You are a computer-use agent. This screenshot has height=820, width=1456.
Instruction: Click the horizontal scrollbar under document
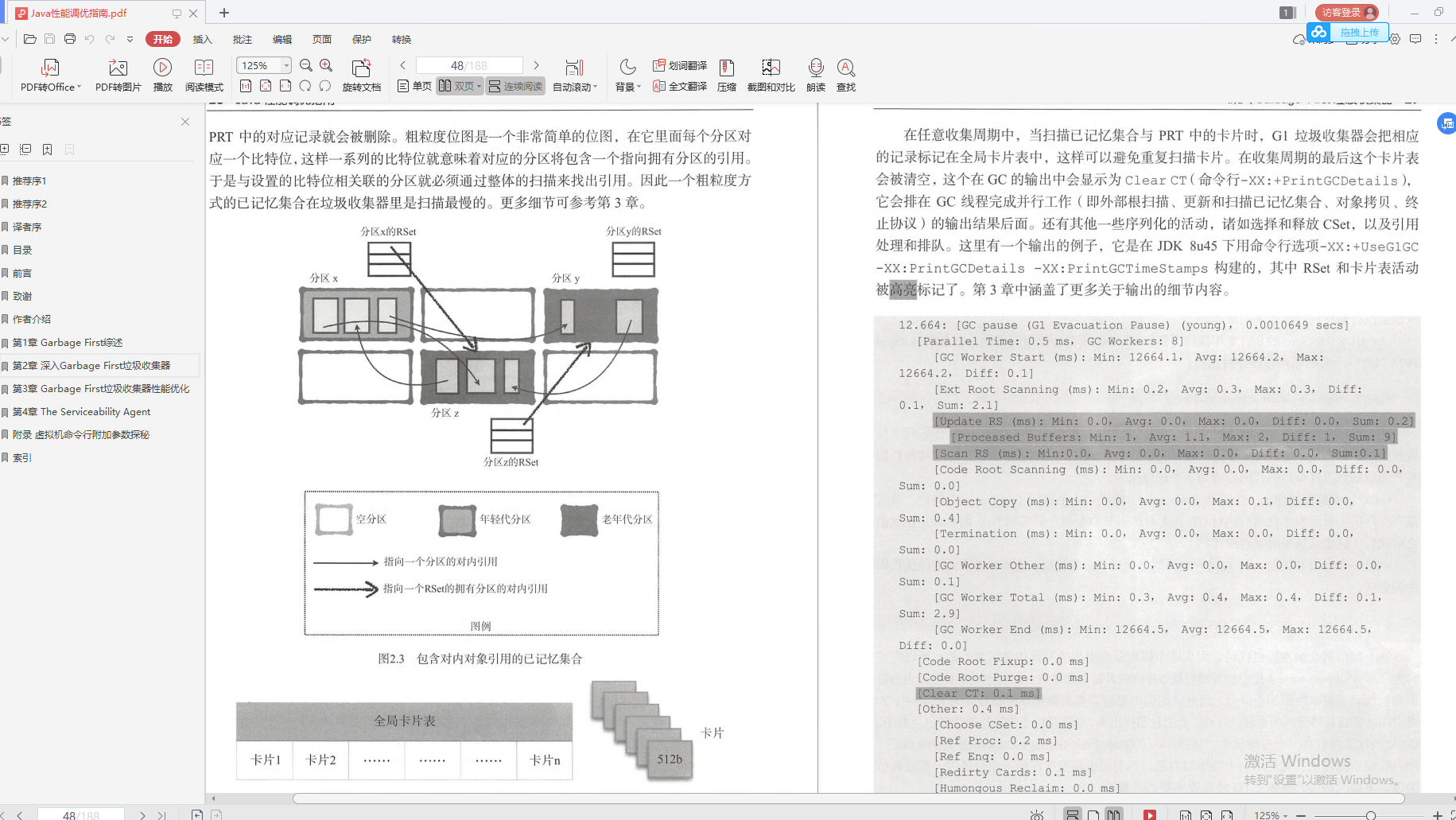coord(848,799)
